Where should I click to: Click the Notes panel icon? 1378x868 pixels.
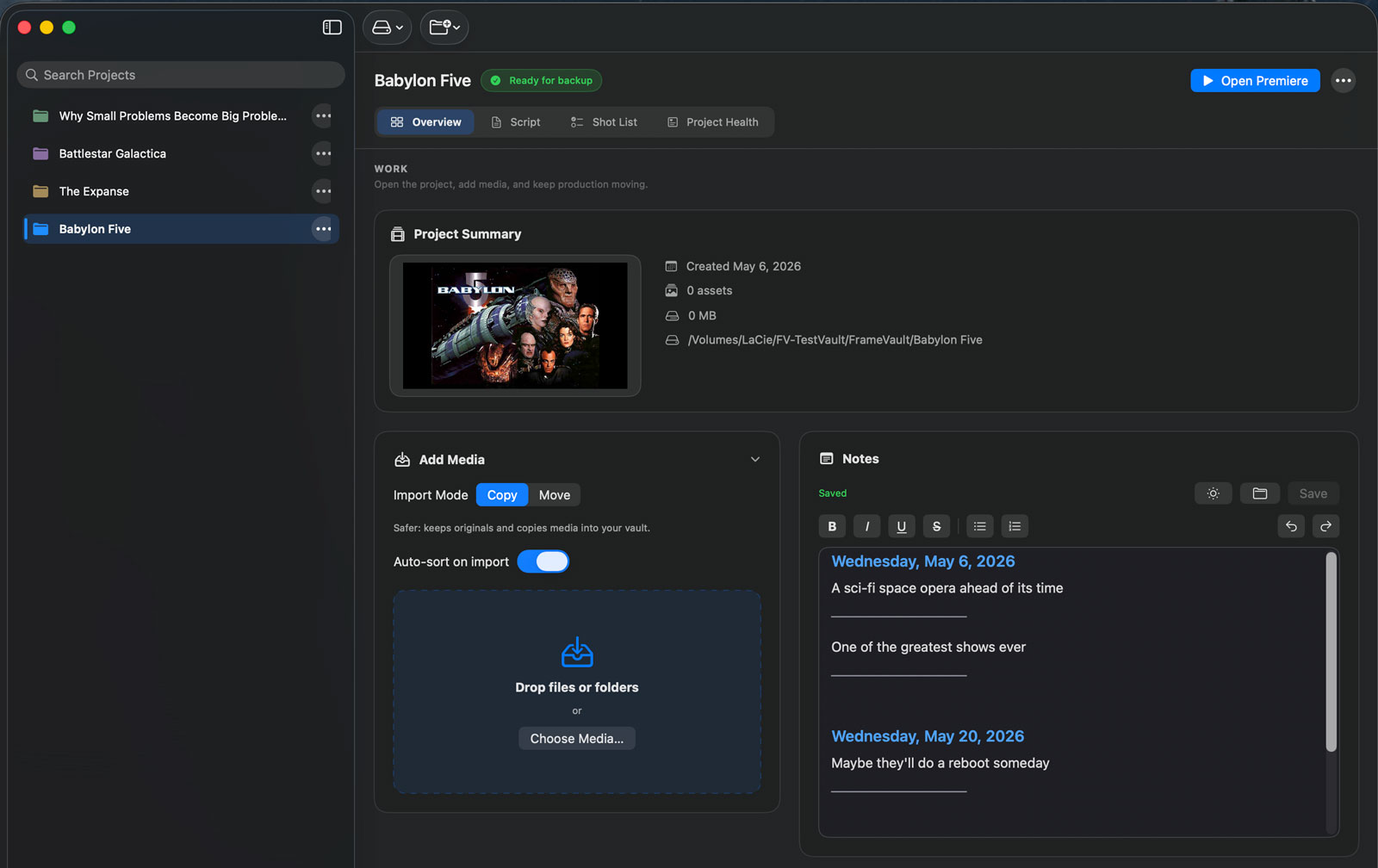pos(827,459)
